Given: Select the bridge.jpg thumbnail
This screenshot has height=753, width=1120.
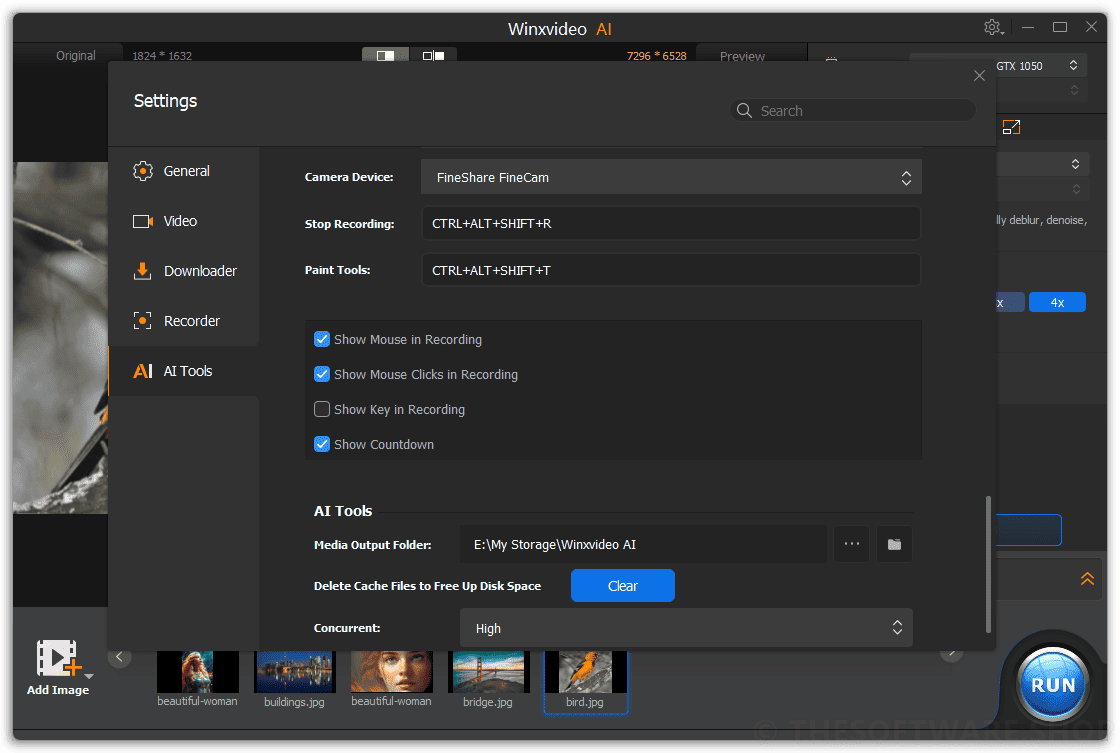Looking at the screenshot, I should [x=489, y=672].
